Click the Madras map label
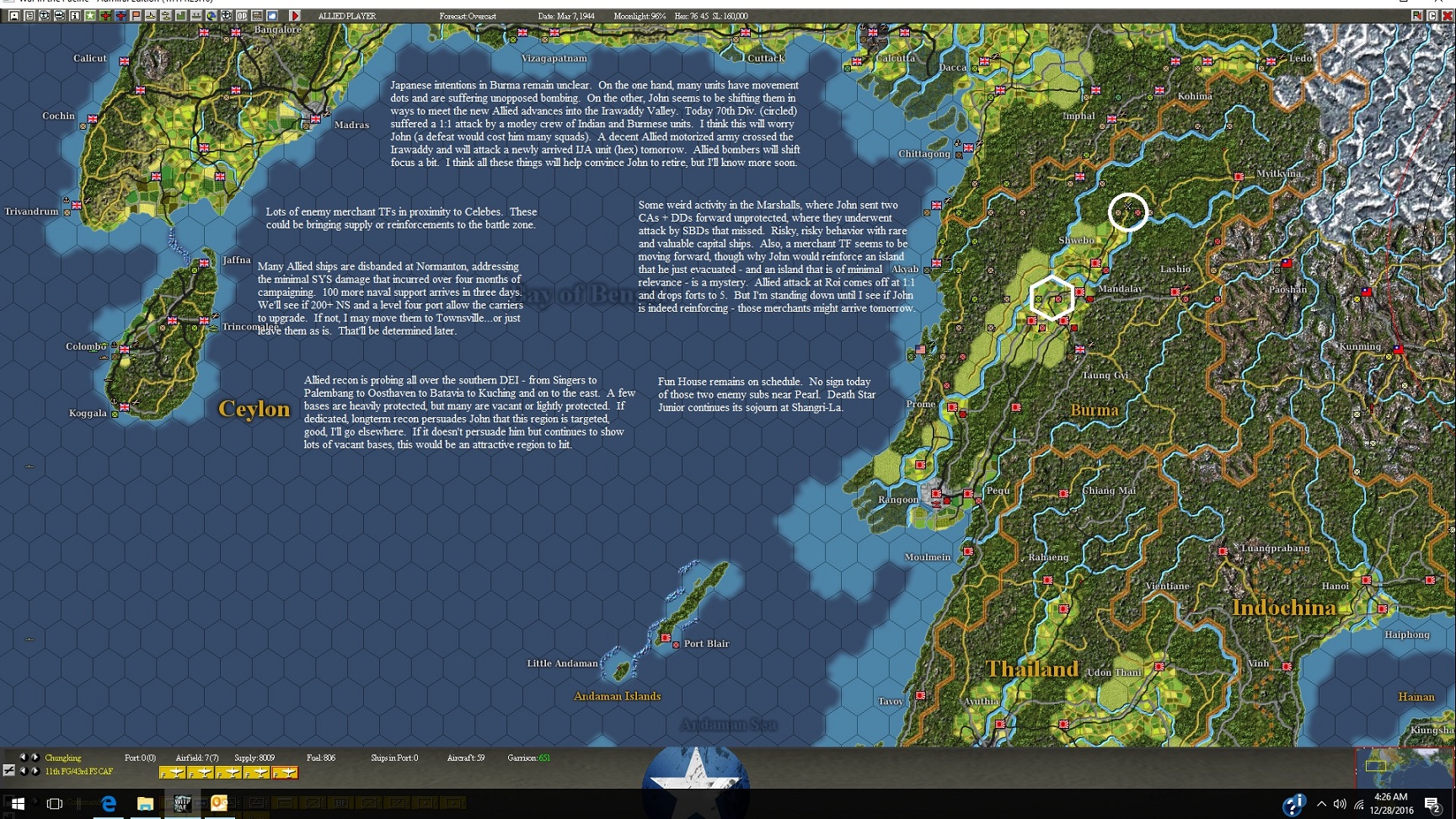The width and height of the screenshot is (1456, 819). tap(351, 125)
